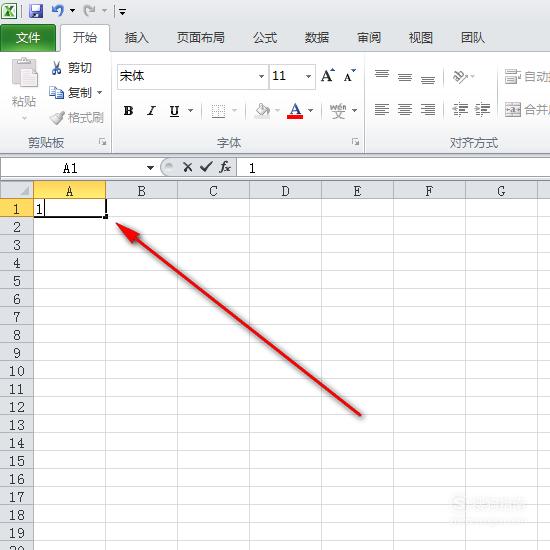Click the Redo arrow icon

(90, 11)
